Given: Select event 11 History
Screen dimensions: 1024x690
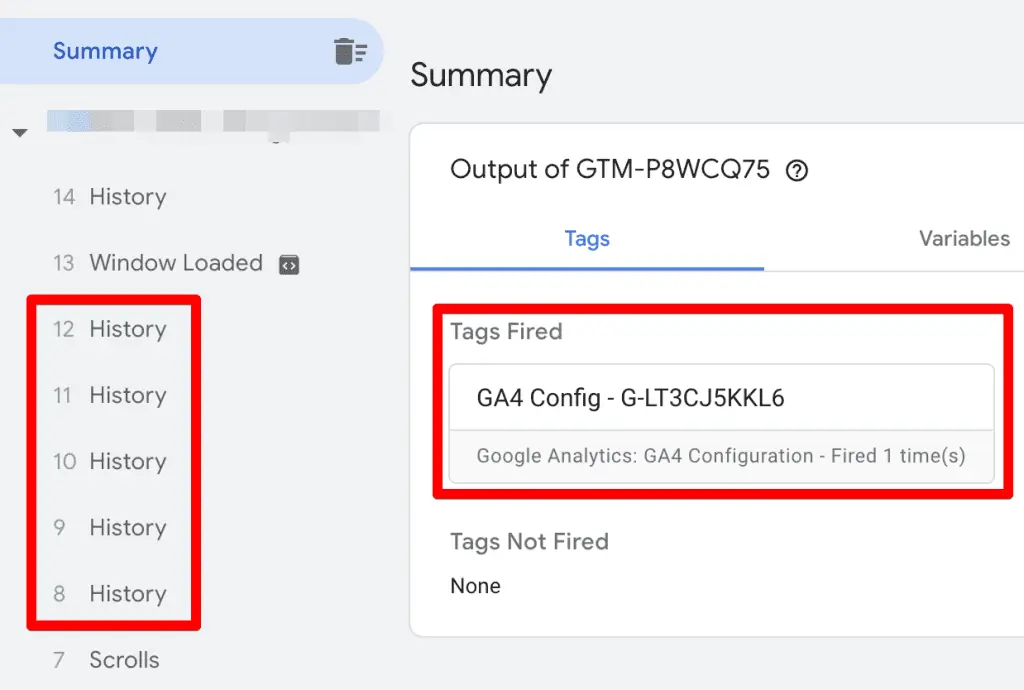Looking at the screenshot, I should [127, 395].
